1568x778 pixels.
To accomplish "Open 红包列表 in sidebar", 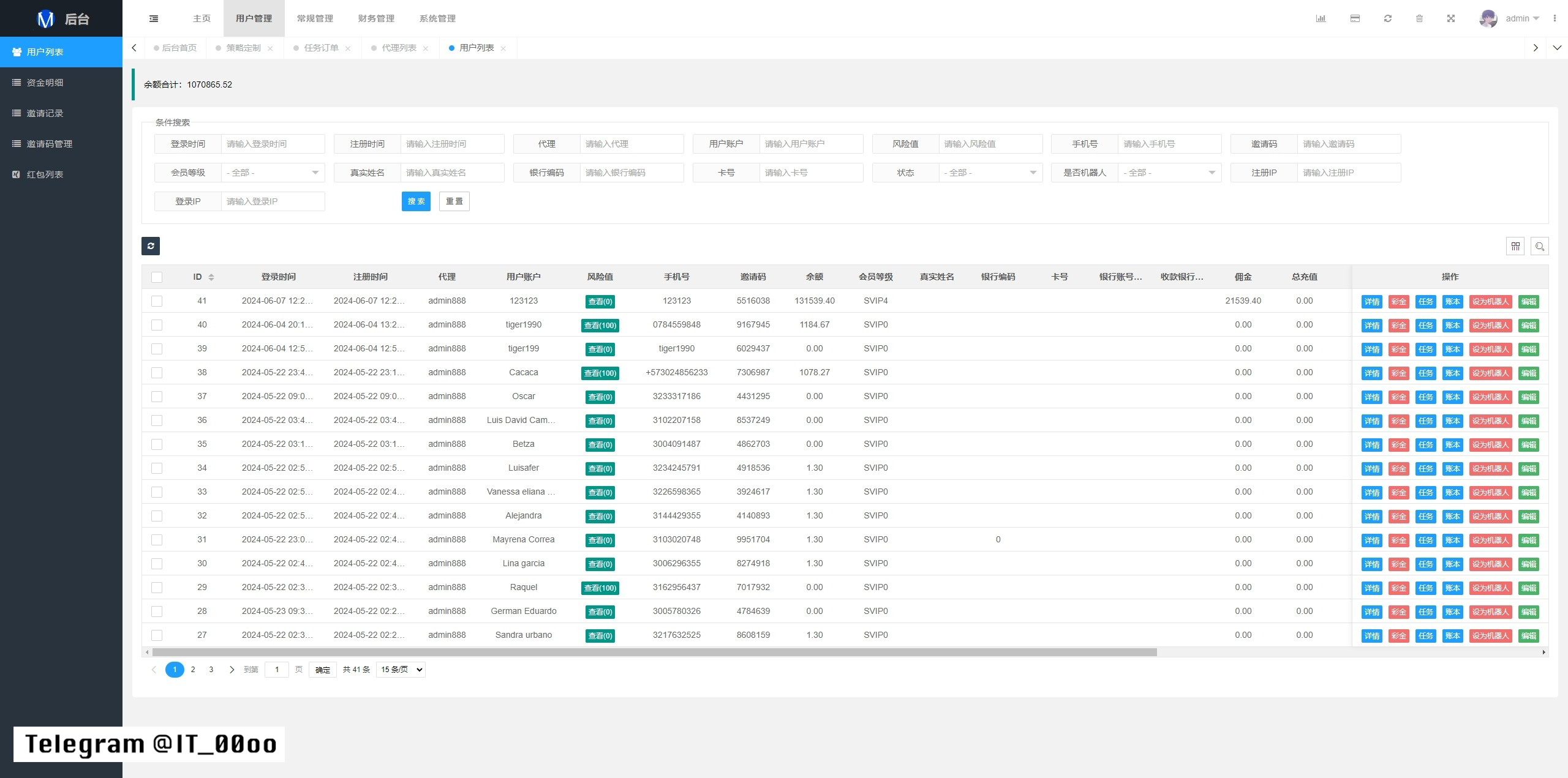I will tap(61, 174).
